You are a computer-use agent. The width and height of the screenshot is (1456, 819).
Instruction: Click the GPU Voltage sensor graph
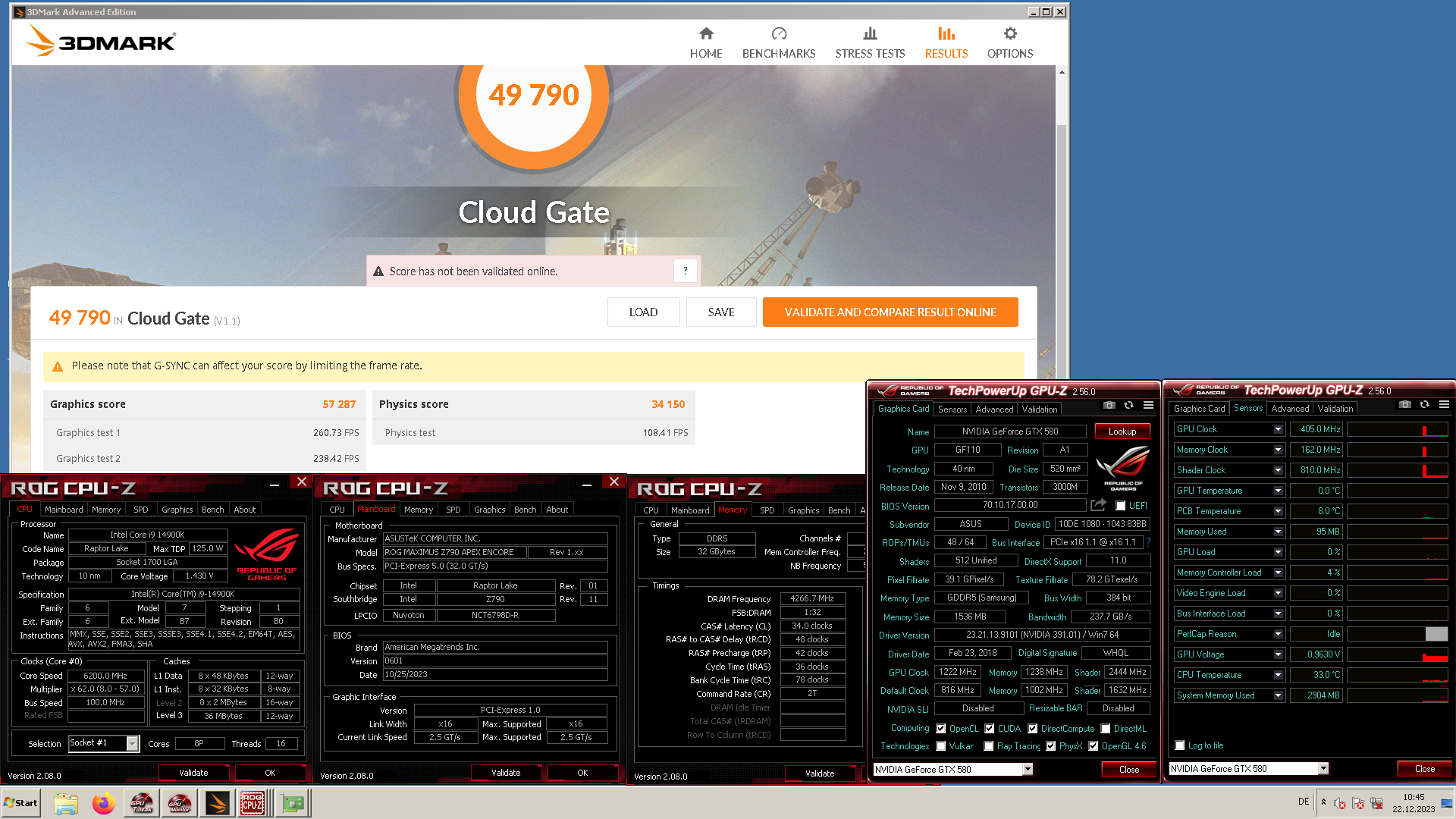click(x=1397, y=654)
